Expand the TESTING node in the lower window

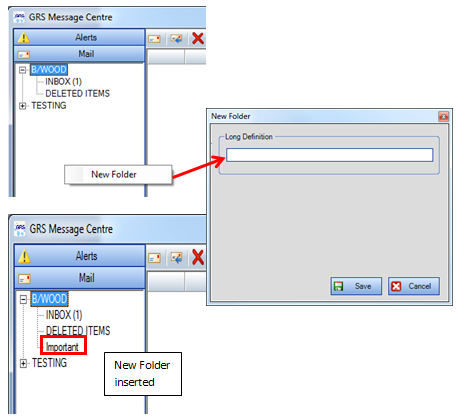[23, 363]
